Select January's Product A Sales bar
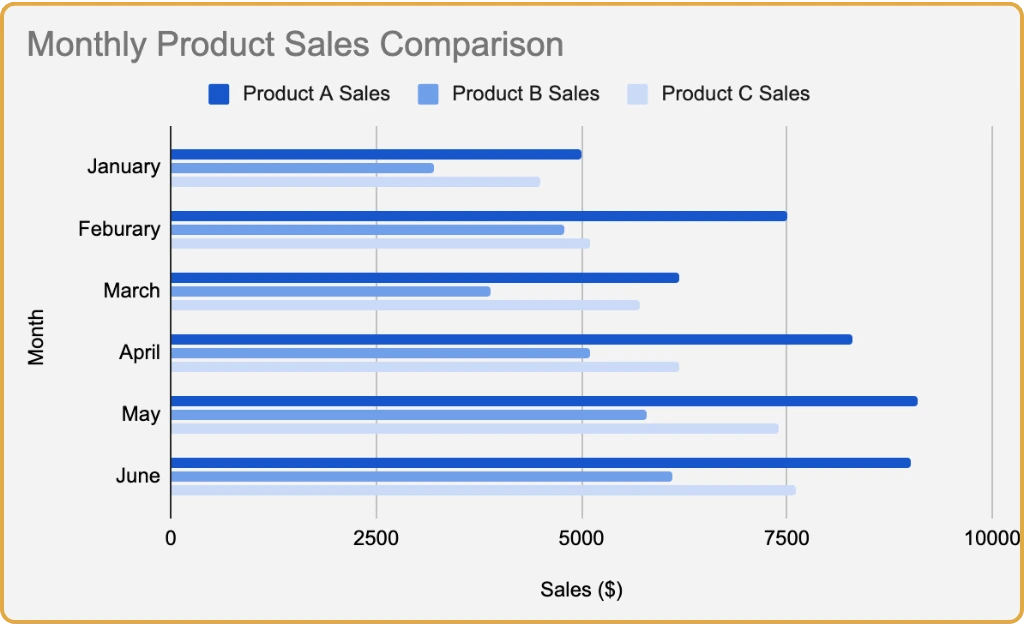This screenshot has width=1024, height=626. [x=376, y=154]
